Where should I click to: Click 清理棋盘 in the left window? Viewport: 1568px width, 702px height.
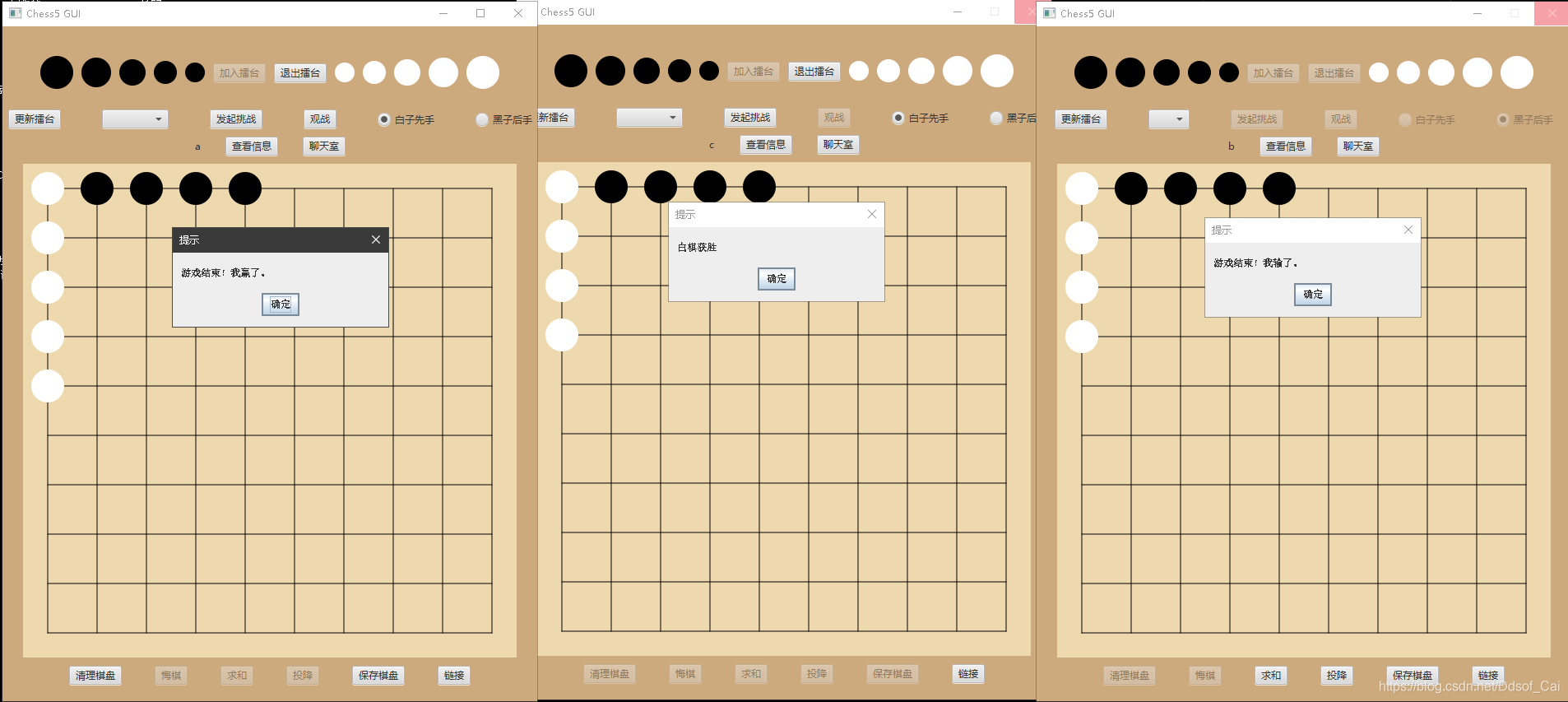tap(95, 676)
